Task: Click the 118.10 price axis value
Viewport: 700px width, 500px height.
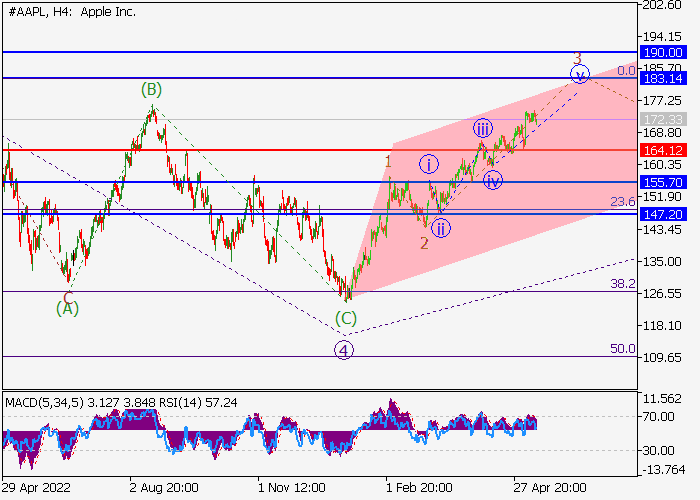Action: [x=662, y=326]
